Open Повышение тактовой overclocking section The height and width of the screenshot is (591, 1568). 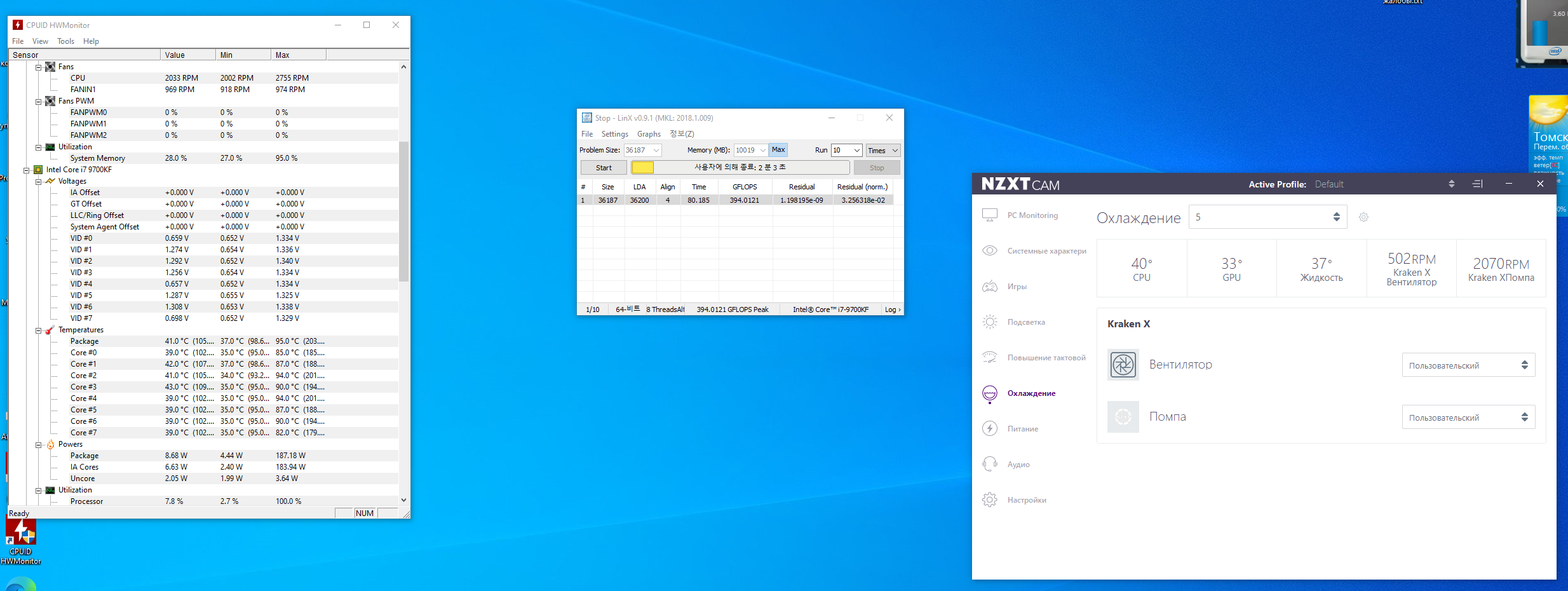[x=1034, y=358]
